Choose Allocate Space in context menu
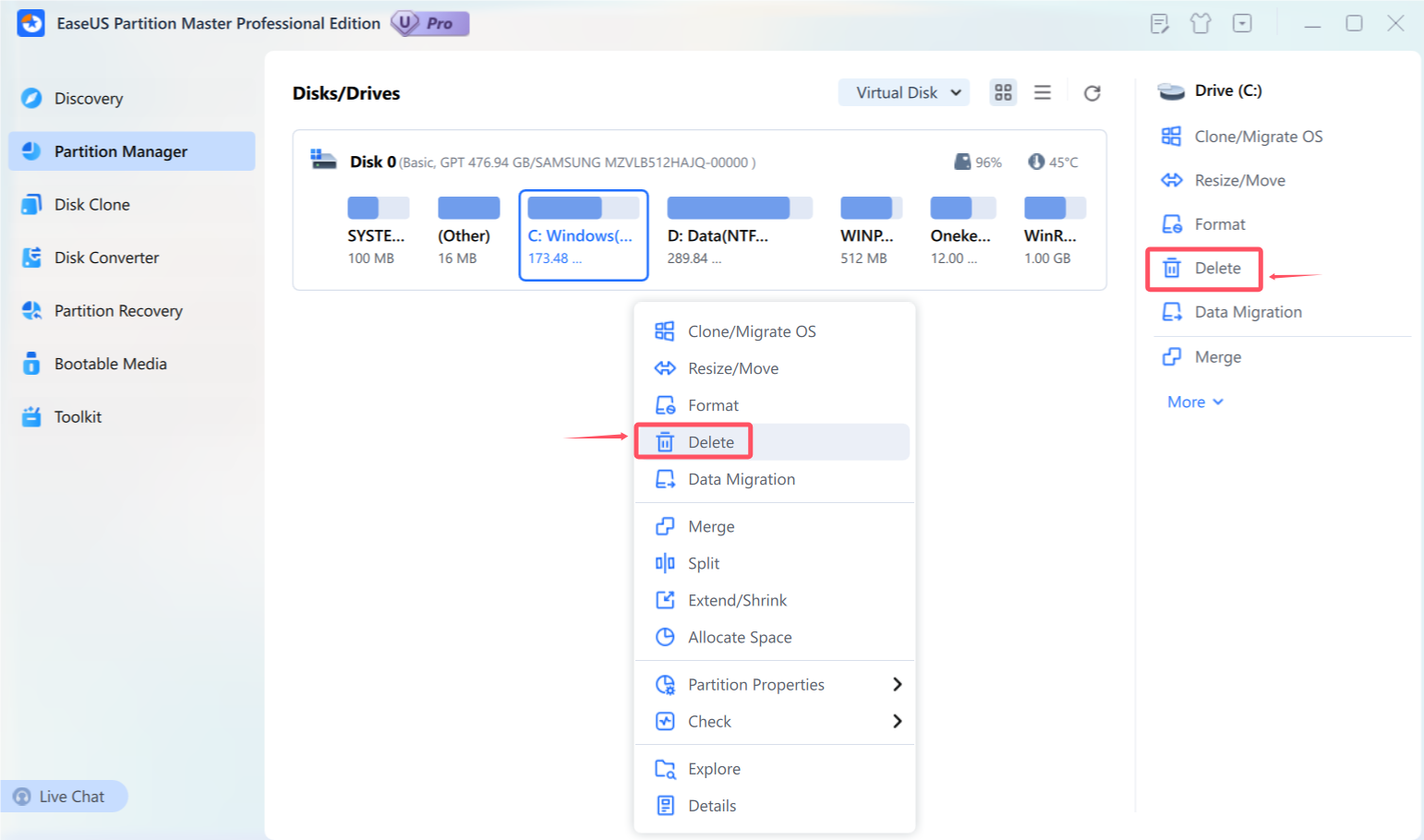The height and width of the screenshot is (840, 1424). click(774, 637)
